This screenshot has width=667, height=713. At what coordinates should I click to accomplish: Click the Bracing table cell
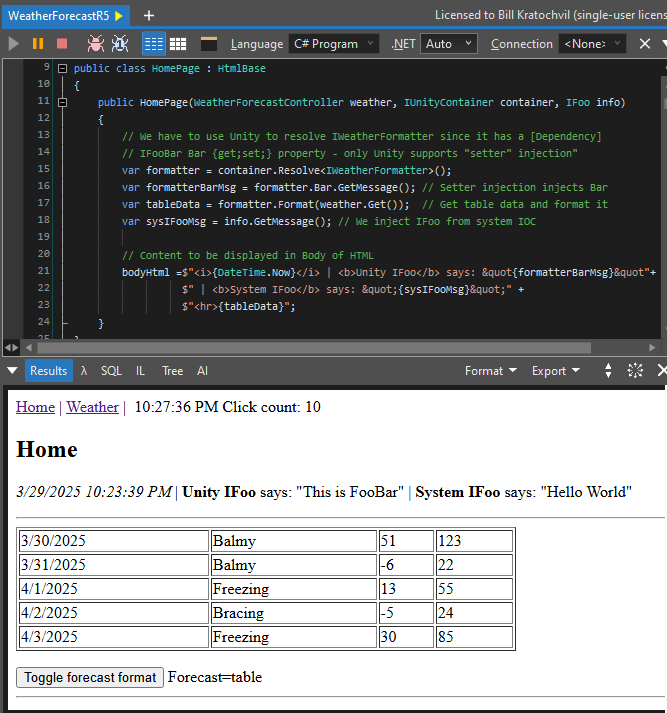[294, 613]
